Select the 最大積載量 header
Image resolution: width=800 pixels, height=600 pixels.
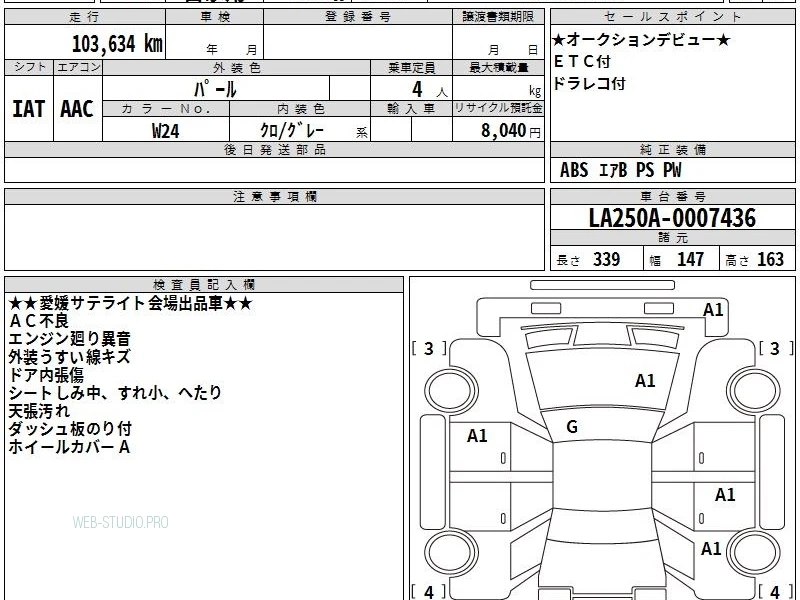click(x=498, y=67)
